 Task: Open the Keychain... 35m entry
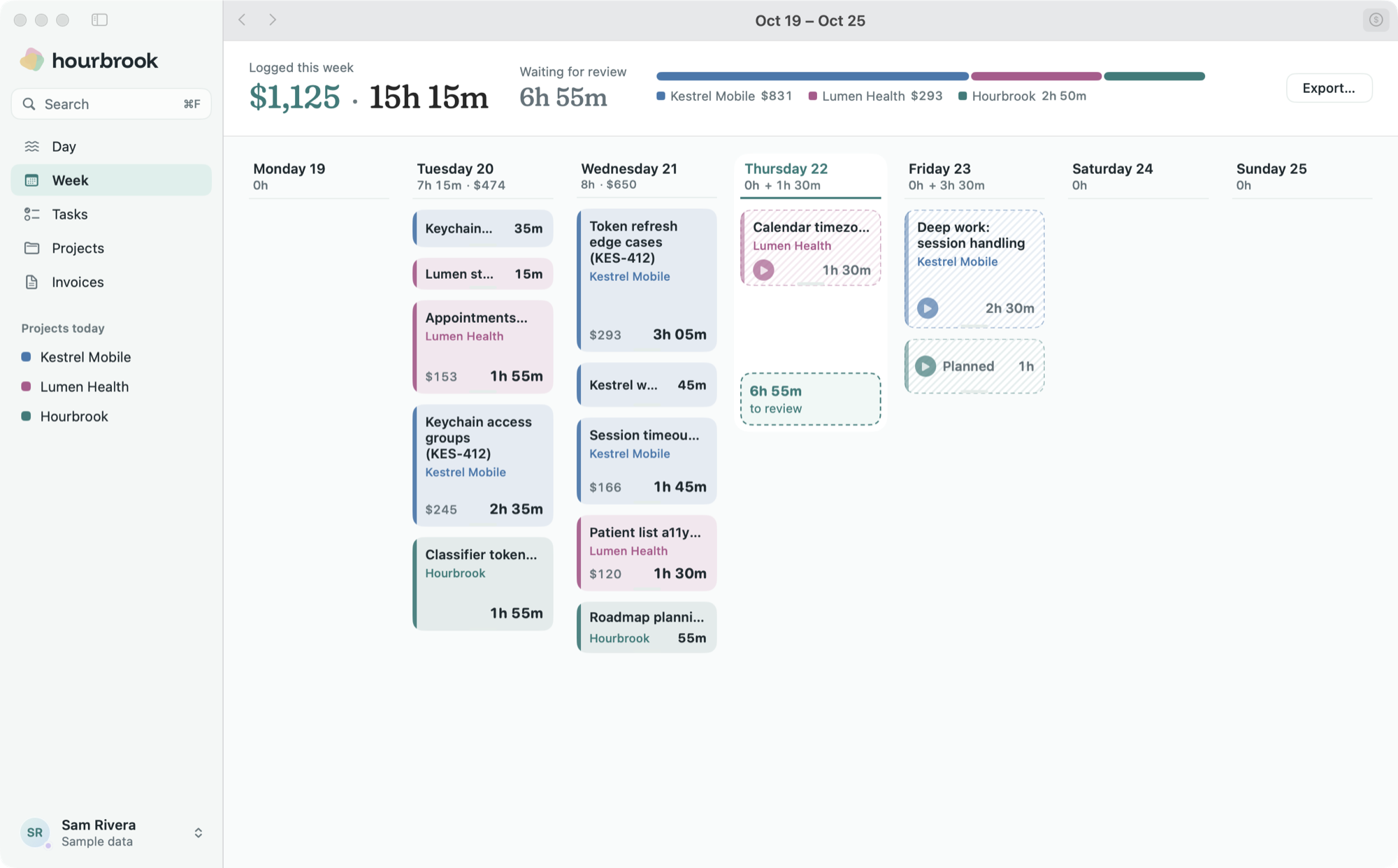click(483, 229)
